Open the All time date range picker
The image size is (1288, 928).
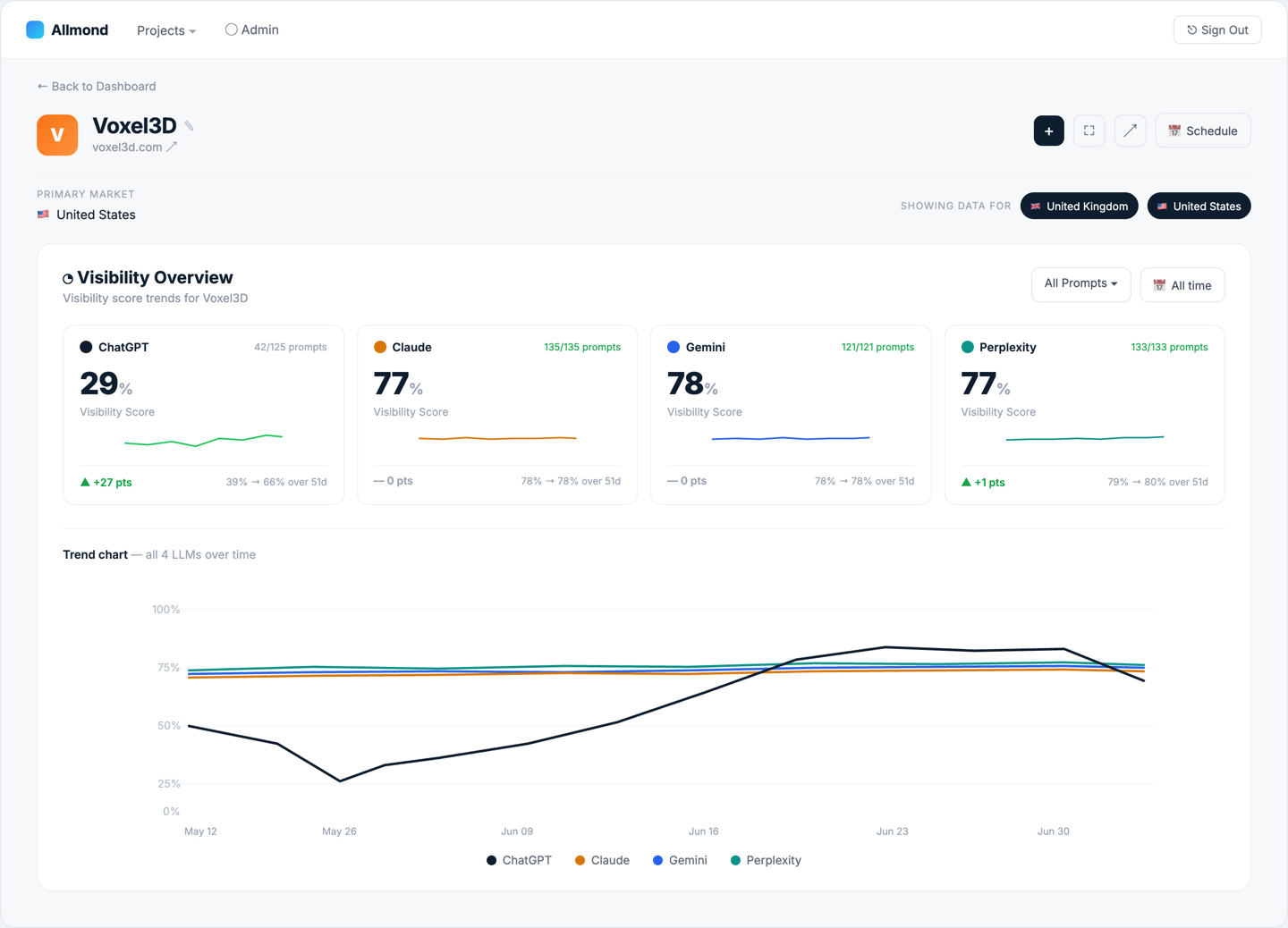coord(1182,285)
